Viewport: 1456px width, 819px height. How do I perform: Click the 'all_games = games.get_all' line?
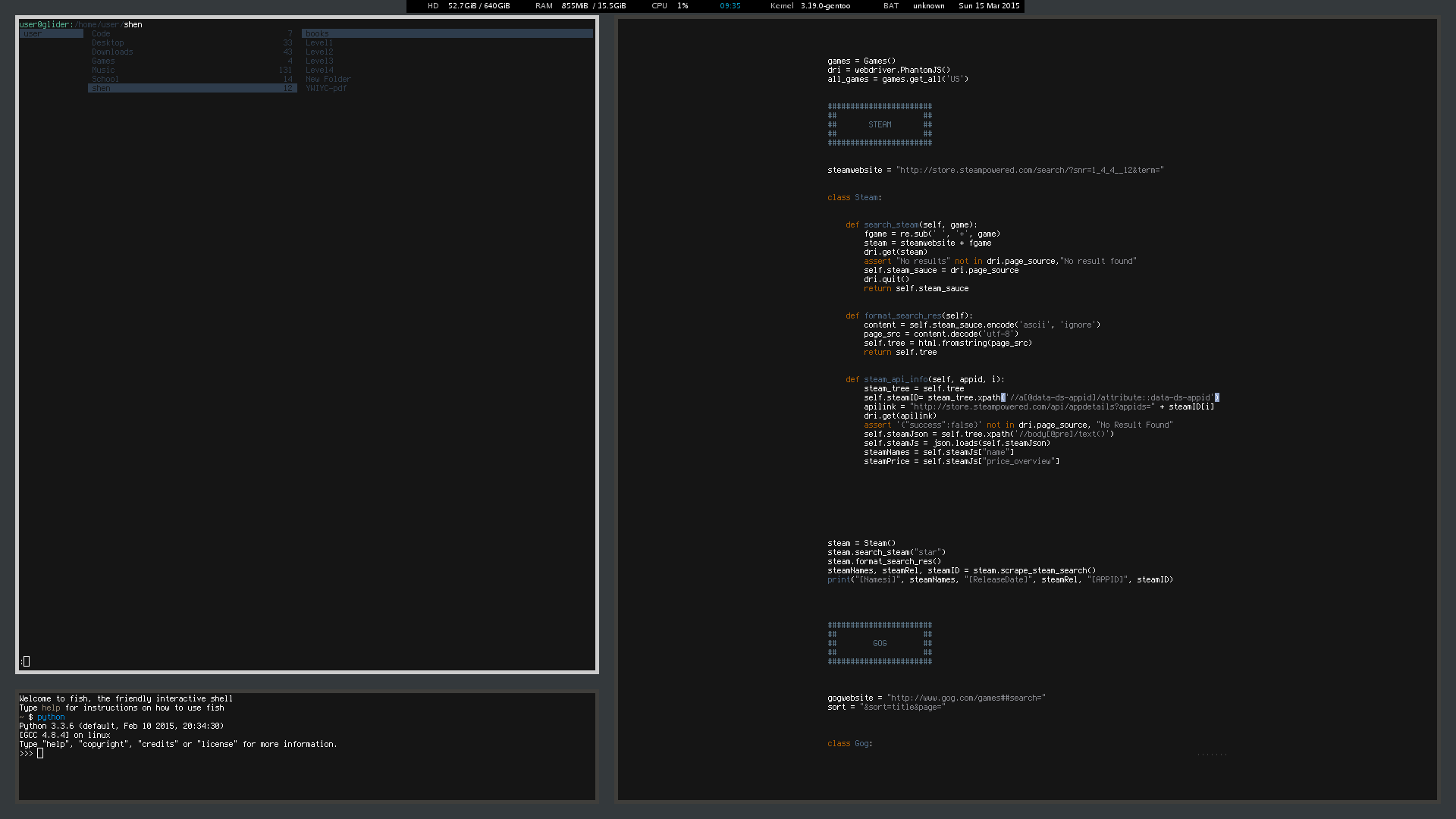pos(898,79)
